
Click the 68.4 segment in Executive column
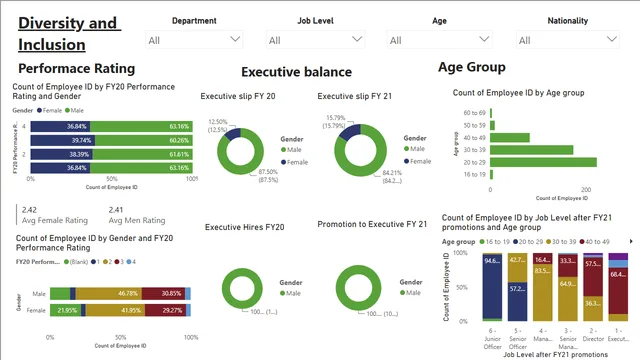coord(618,291)
